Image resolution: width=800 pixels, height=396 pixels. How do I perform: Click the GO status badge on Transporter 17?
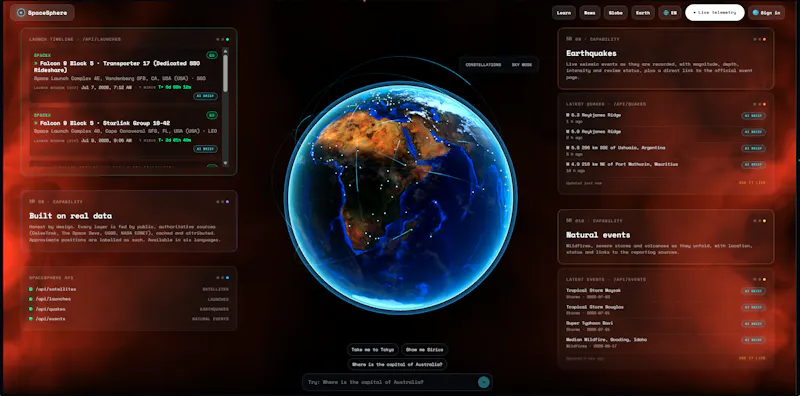click(212, 55)
